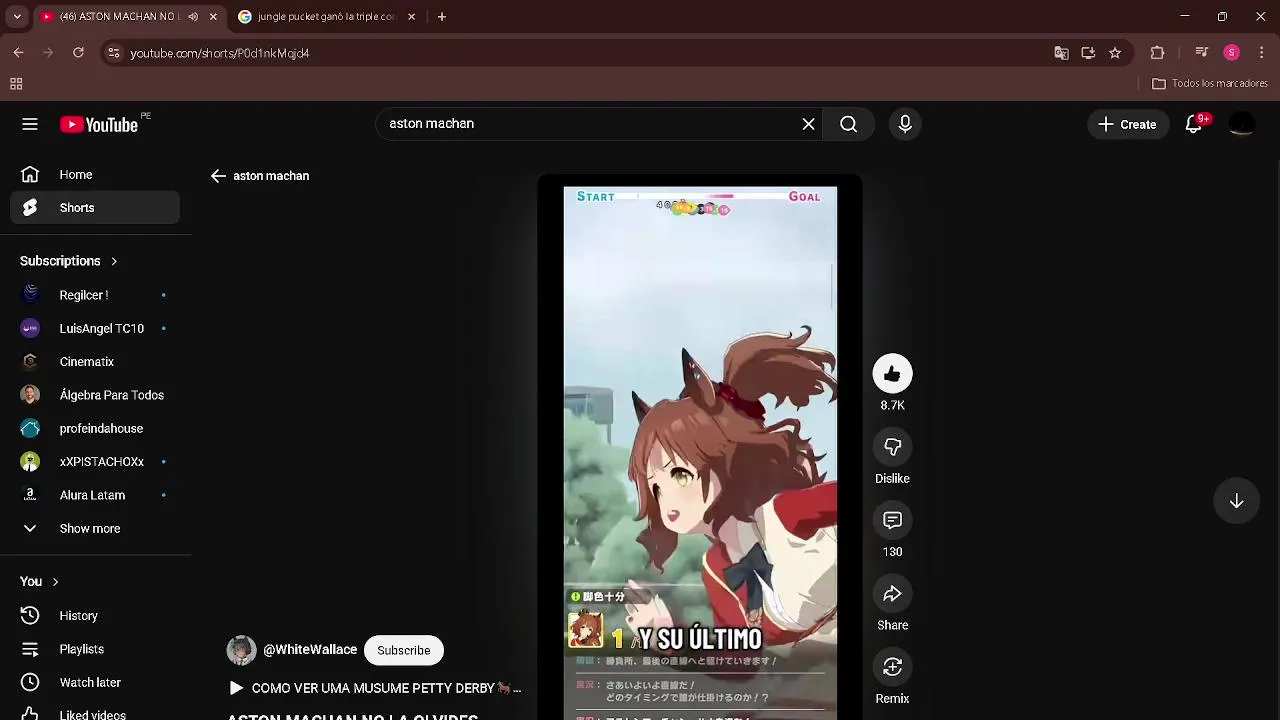Open Home in the sidebar

[x=95, y=175]
